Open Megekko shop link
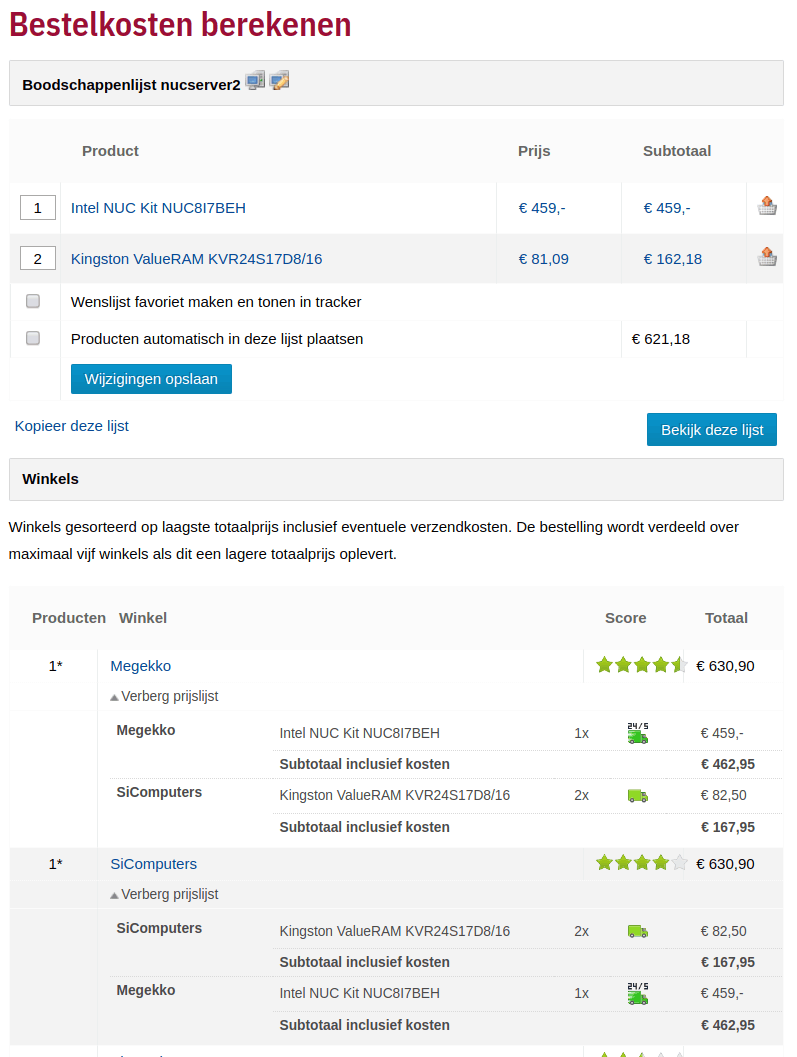 141,666
